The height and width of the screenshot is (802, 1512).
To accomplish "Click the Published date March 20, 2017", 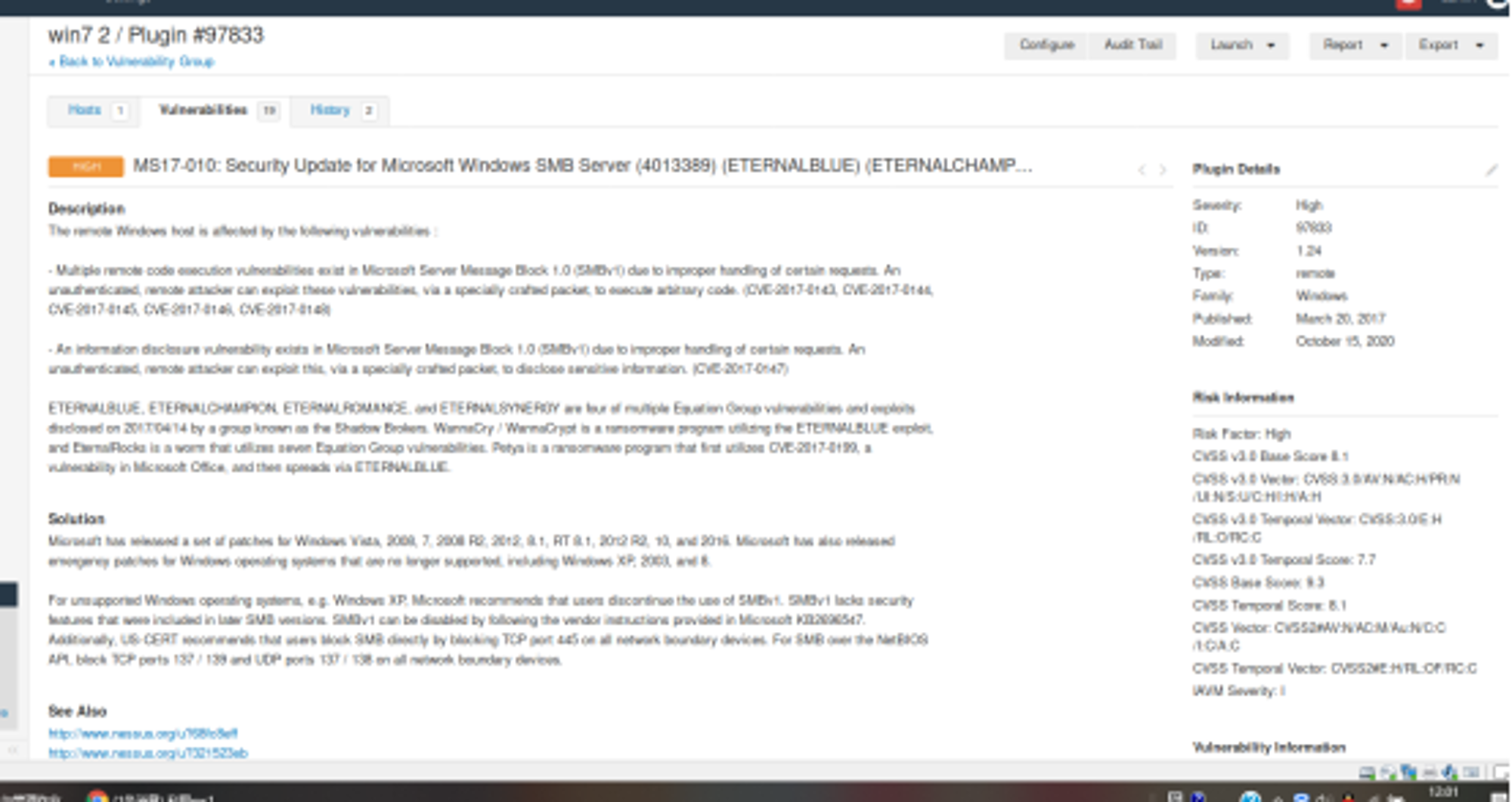I will (1340, 319).
